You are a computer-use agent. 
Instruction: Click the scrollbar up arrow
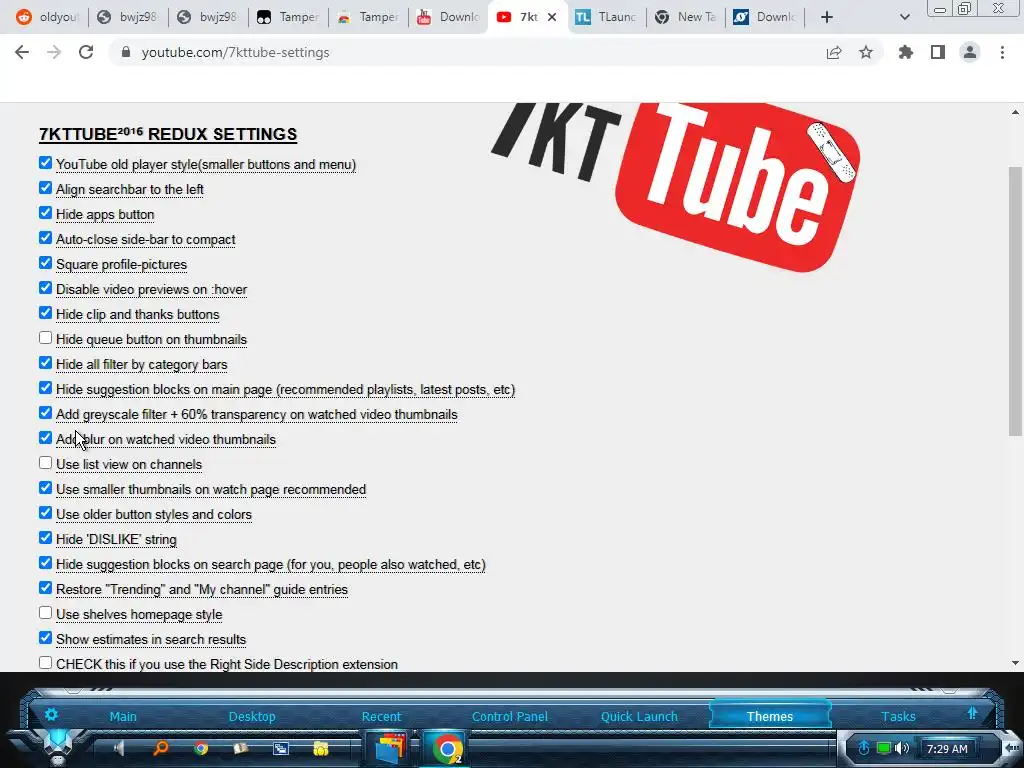(1015, 112)
